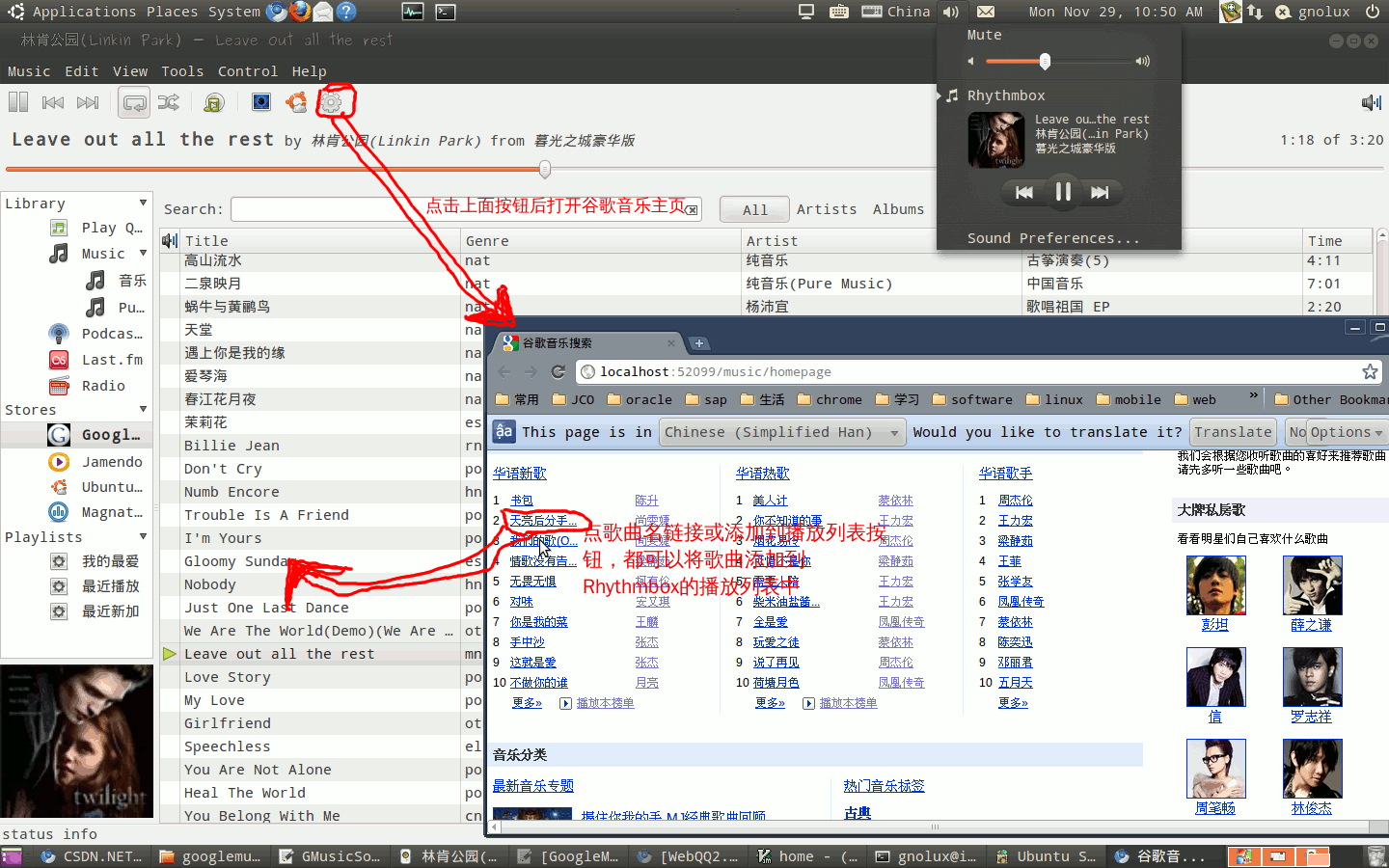Select Podcasts source in sidebar
The height and width of the screenshot is (868, 1389).
click(96, 334)
